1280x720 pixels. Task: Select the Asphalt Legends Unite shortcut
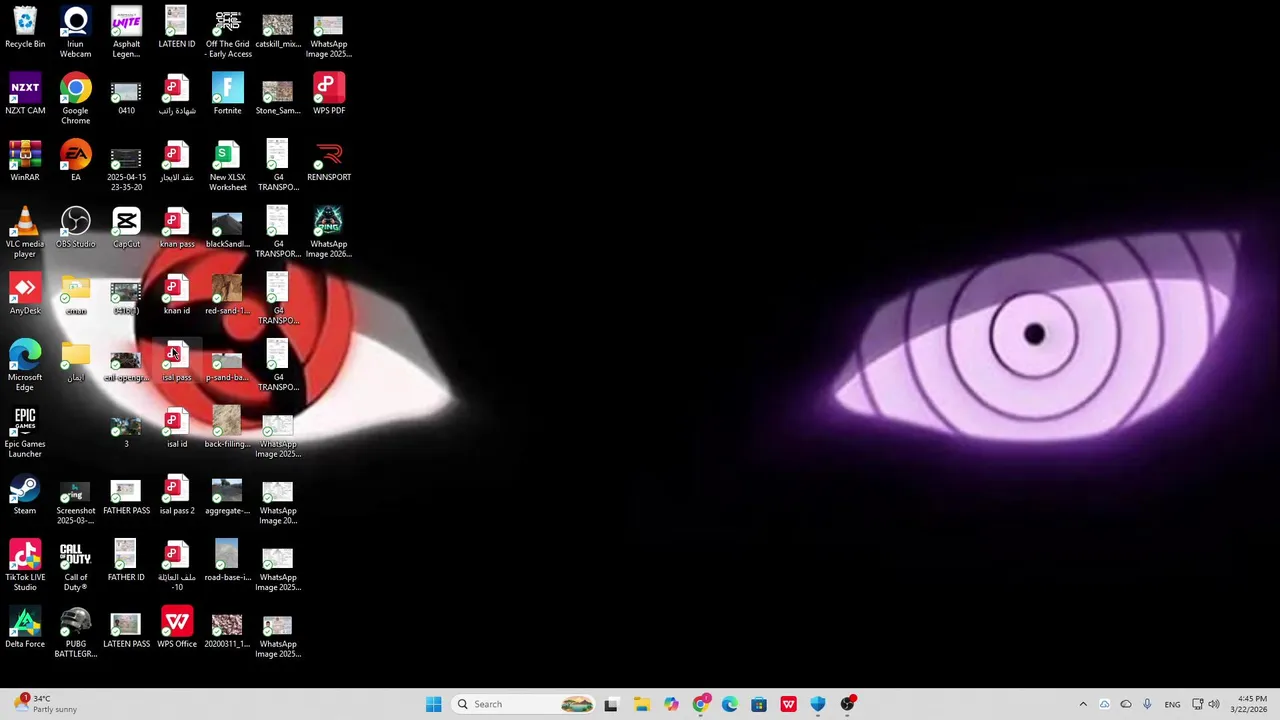[x=126, y=32]
